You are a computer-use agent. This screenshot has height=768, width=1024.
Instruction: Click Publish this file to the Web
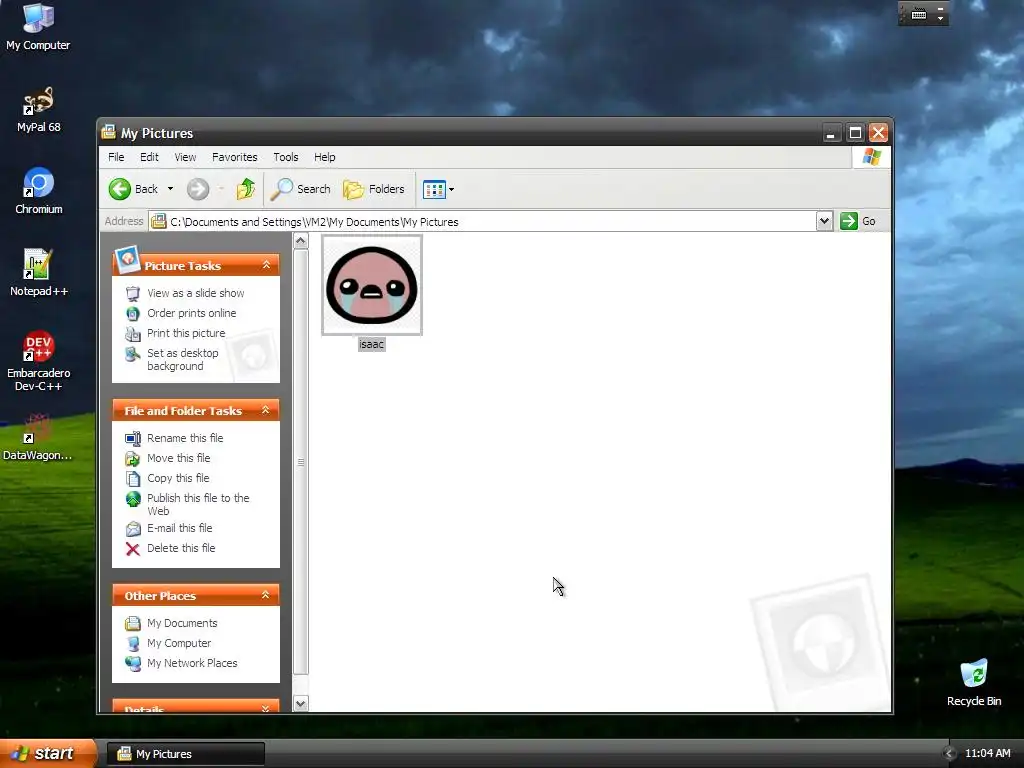pos(198,504)
